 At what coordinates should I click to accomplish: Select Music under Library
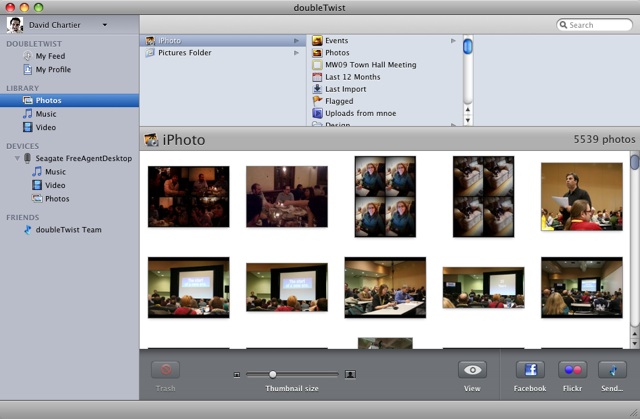click(x=46, y=114)
